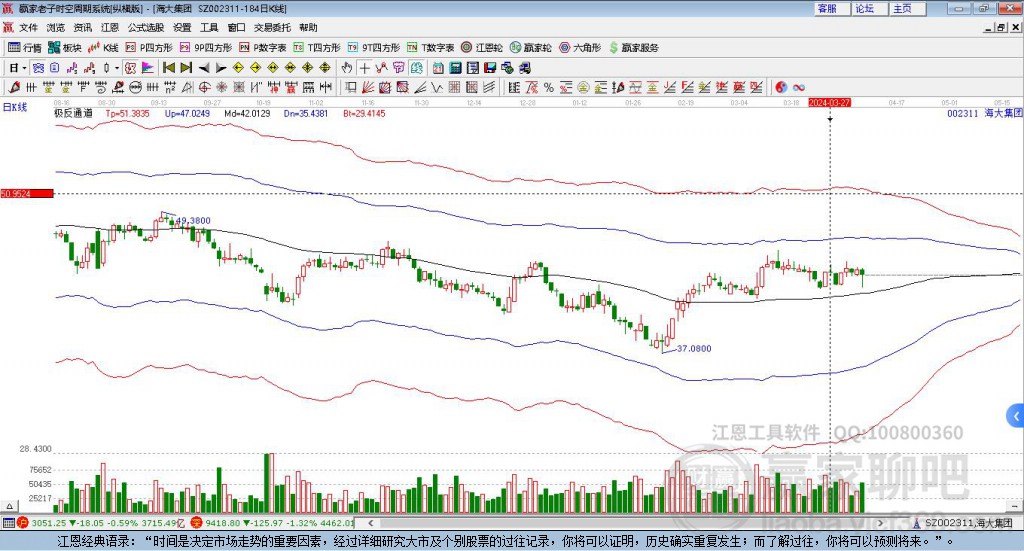The height and width of the screenshot is (551, 1024).
Task: Click the 日K线 chart label
Action: pyautogui.click(x=14, y=107)
